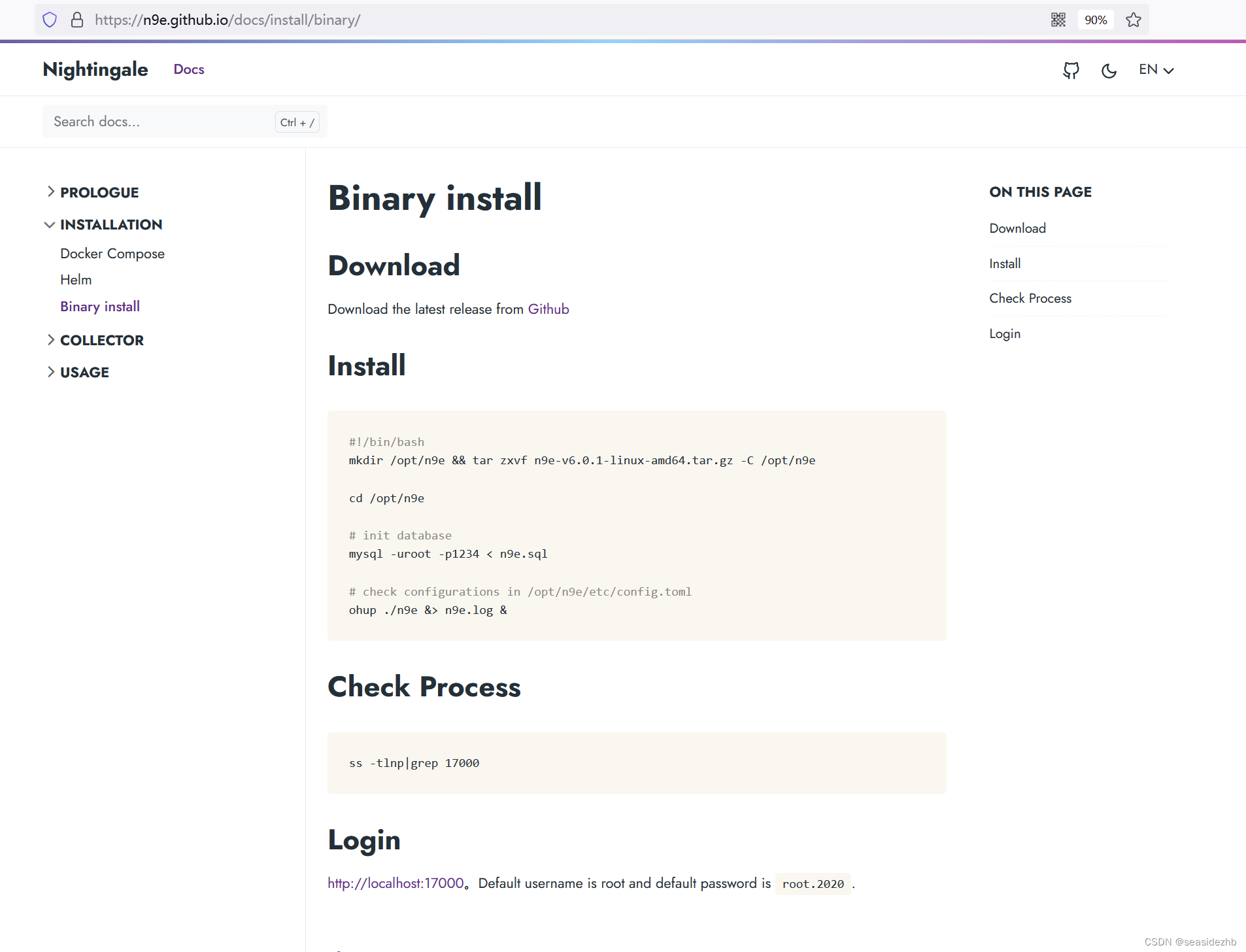Viewport: 1246px width, 952px height.
Task: Click the 'mysql -uroot -p1234' command line
Action: (448, 554)
